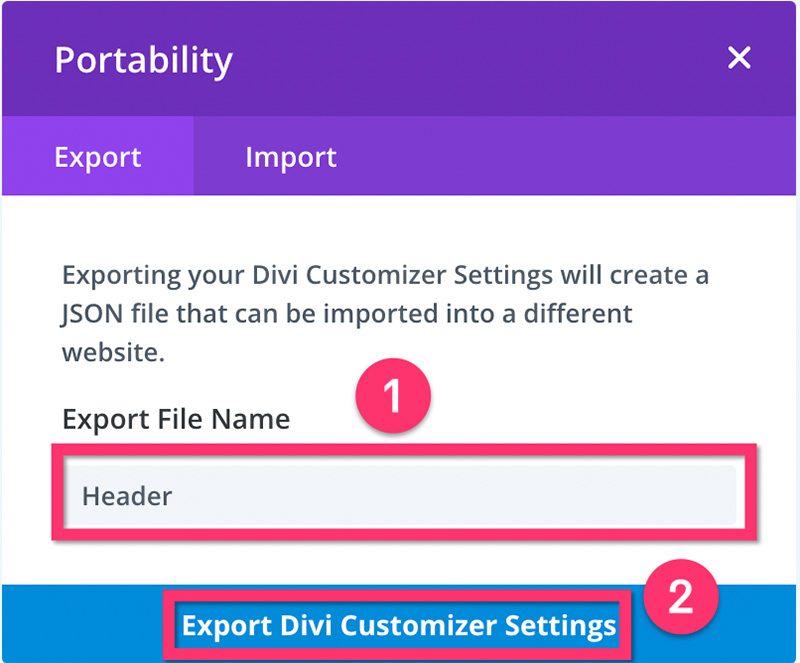Click the word JSON in the description

point(92,313)
